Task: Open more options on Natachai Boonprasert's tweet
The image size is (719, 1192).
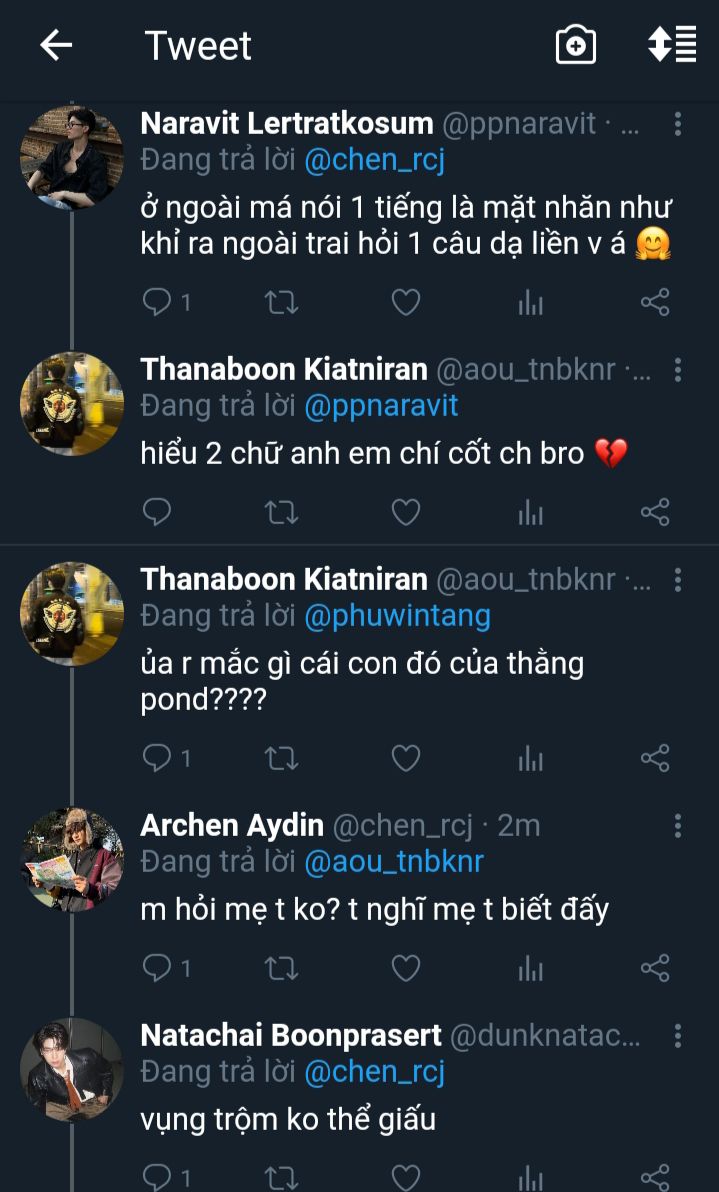Action: tap(678, 1035)
